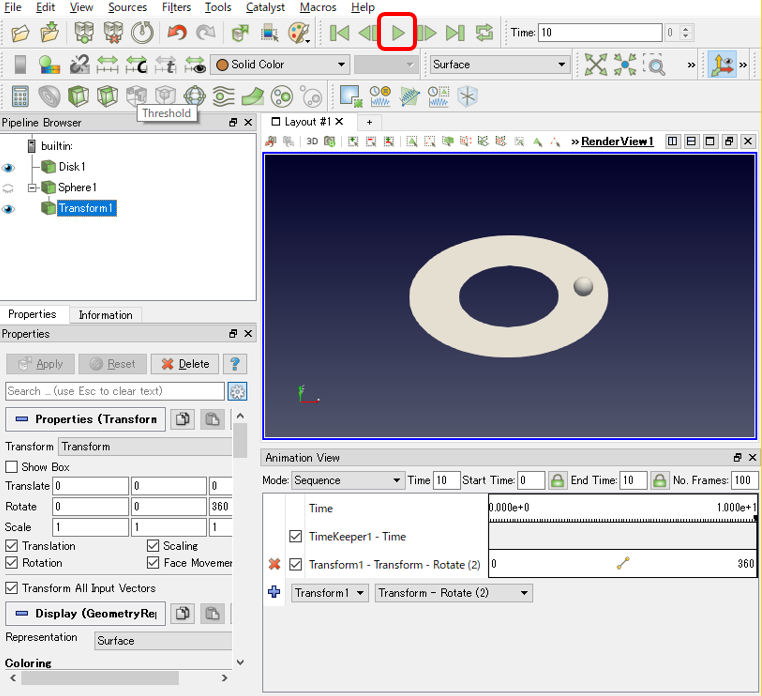Viewport: 762px width, 696px height.
Task: Click the Properties search input field
Action: 115,391
